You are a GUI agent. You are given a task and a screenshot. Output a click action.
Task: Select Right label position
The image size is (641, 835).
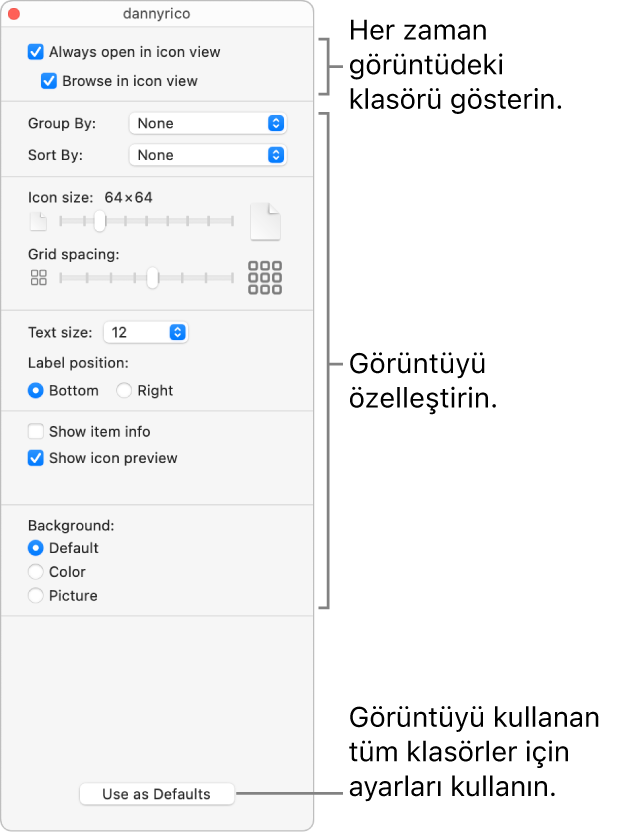click(124, 390)
